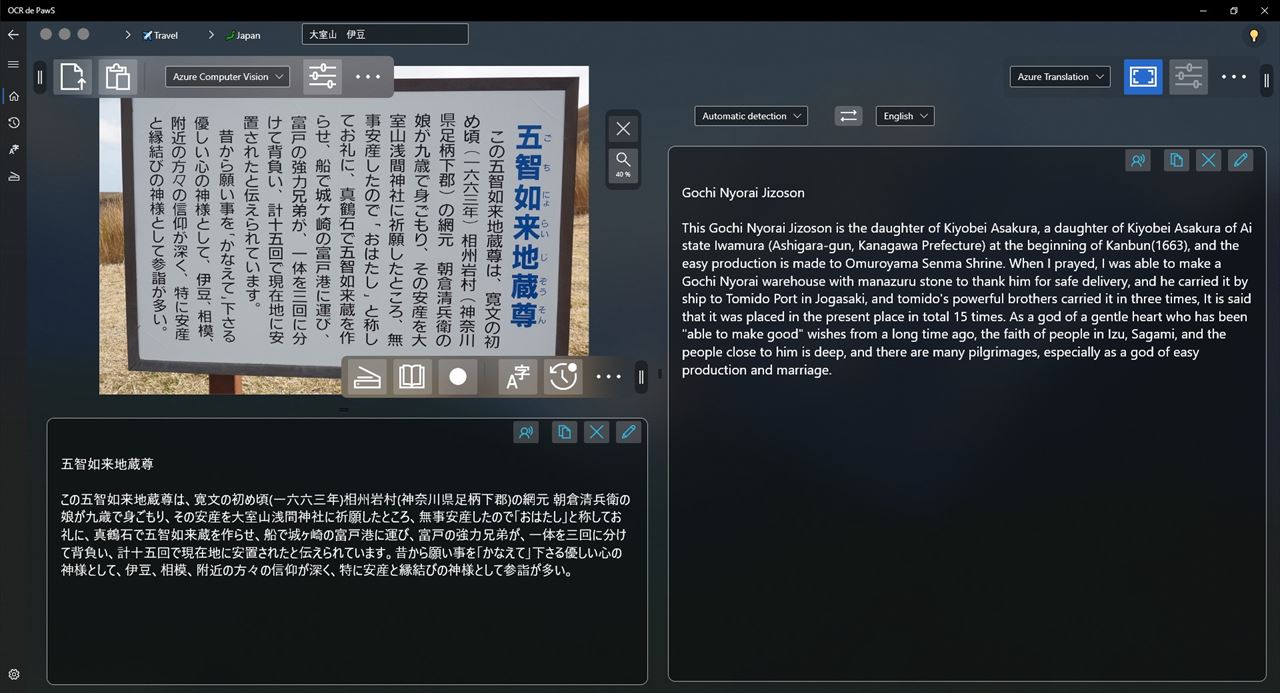Copy the Japanese OCR text

564,432
